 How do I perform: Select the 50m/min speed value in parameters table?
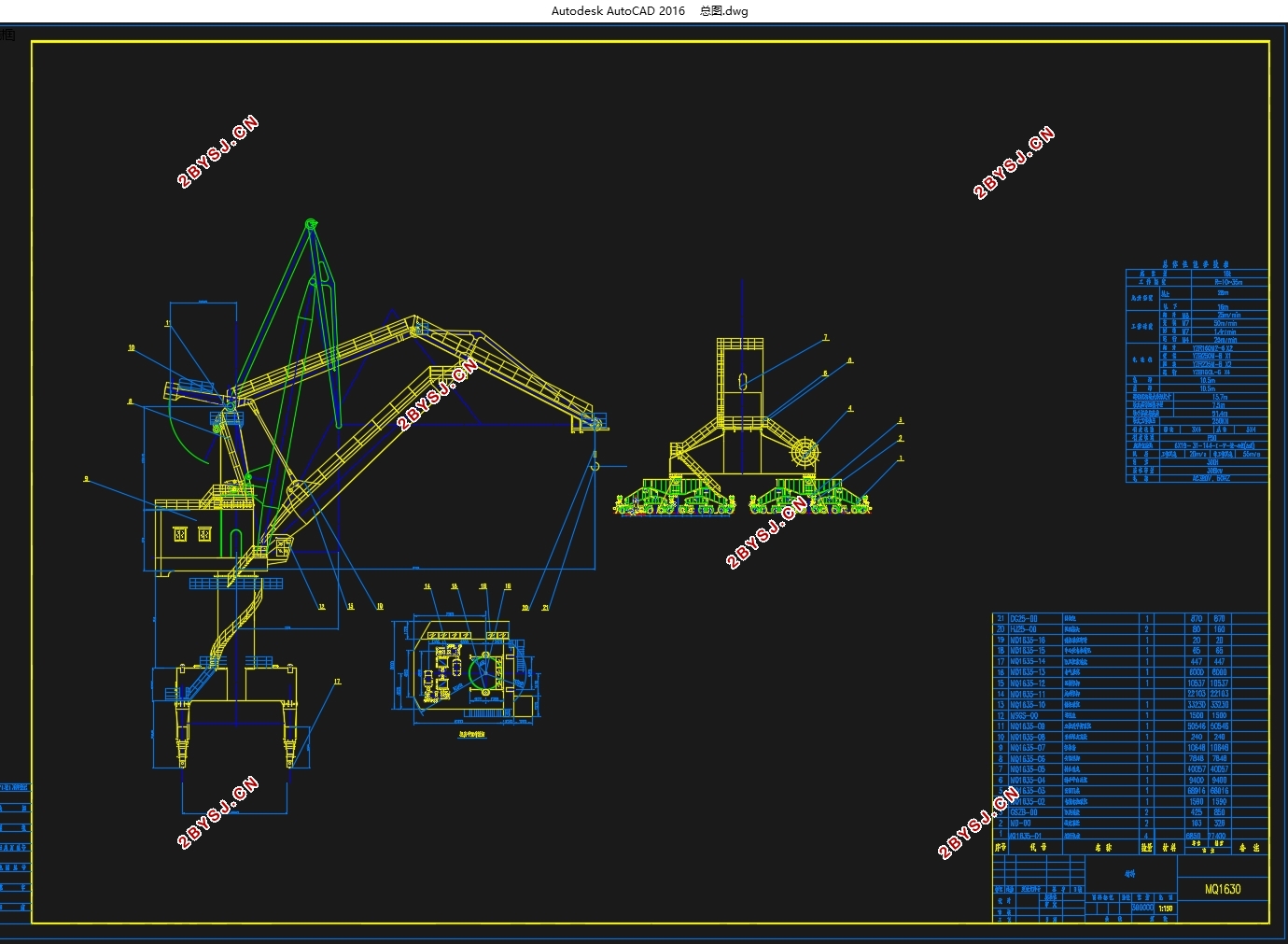[x=1225, y=323]
